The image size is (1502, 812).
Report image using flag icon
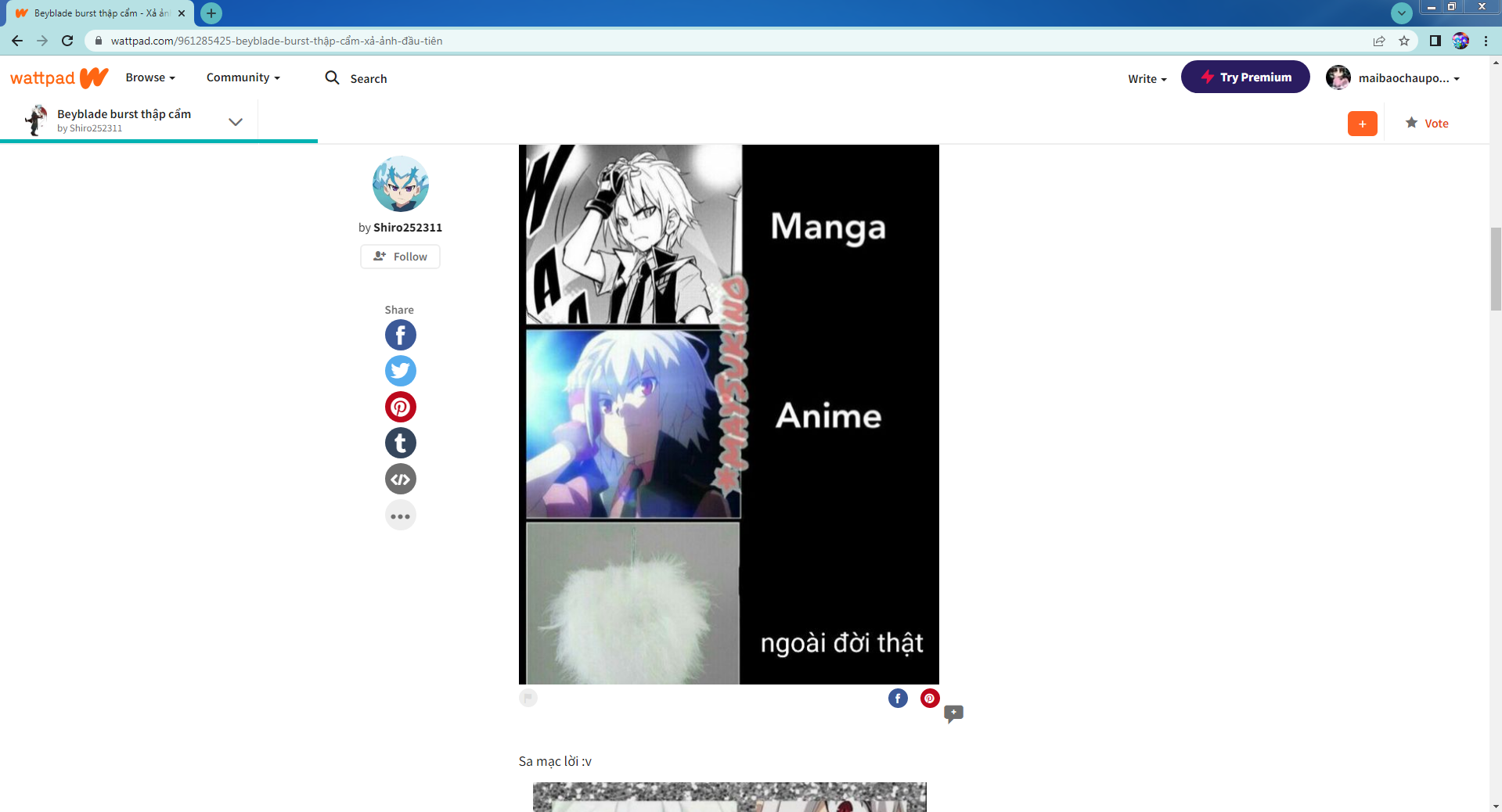tap(528, 698)
